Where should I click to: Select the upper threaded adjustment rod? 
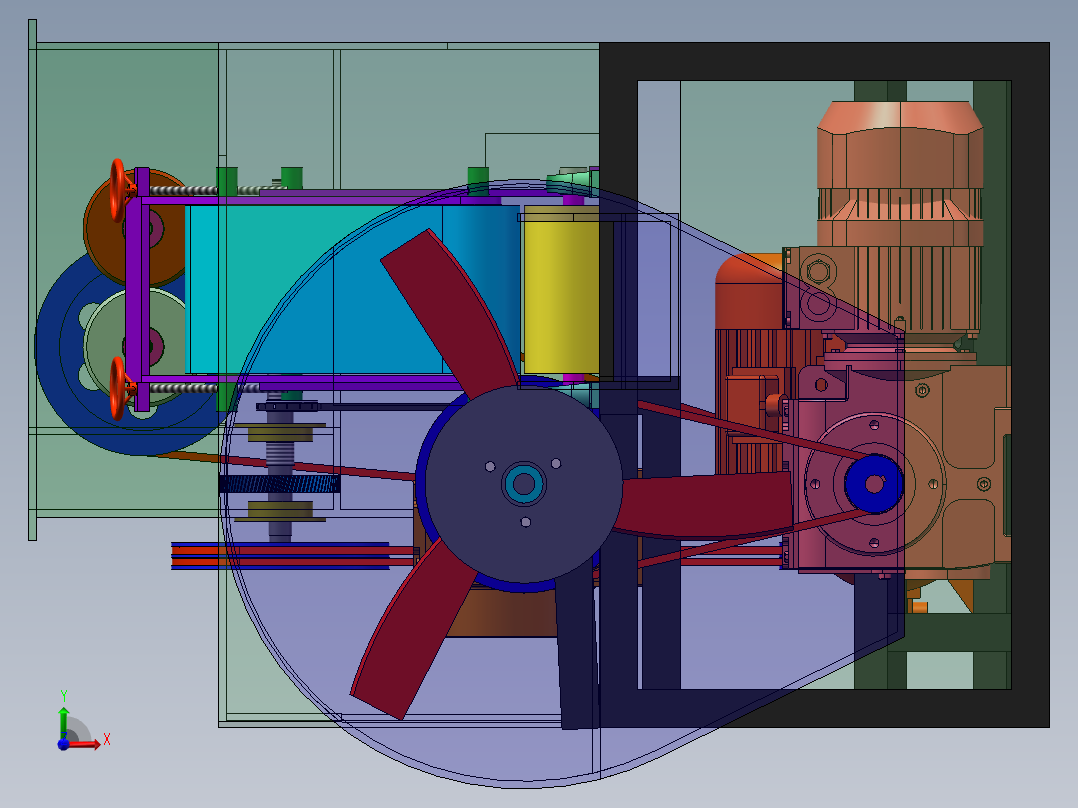pyautogui.click(x=184, y=190)
